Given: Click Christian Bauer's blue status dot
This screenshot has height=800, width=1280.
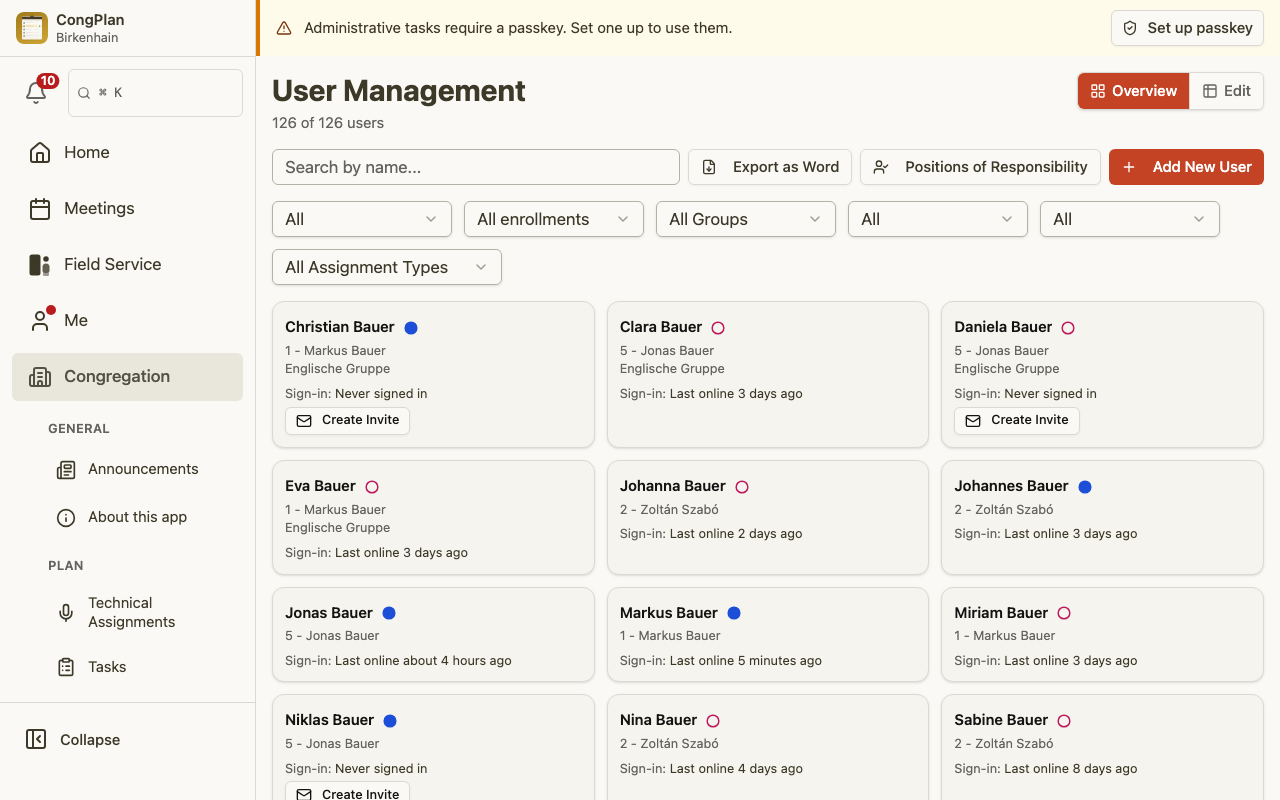Looking at the screenshot, I should pyautogui.click(x=411, y=327).
